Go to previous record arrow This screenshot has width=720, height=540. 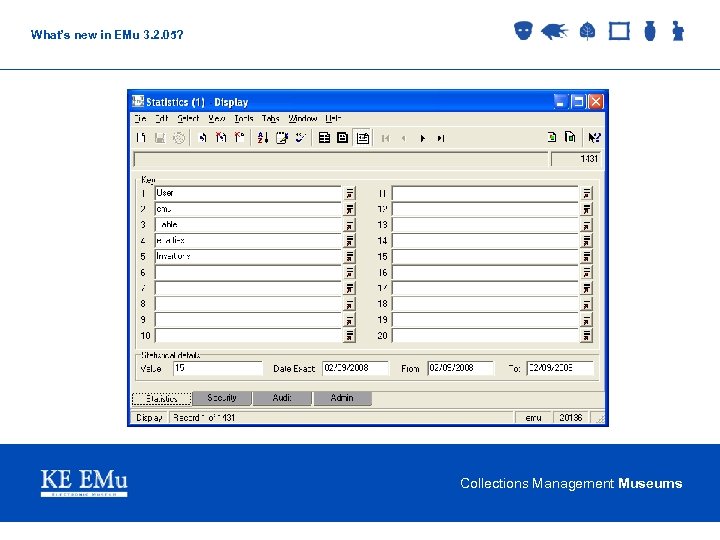[404, 138]
